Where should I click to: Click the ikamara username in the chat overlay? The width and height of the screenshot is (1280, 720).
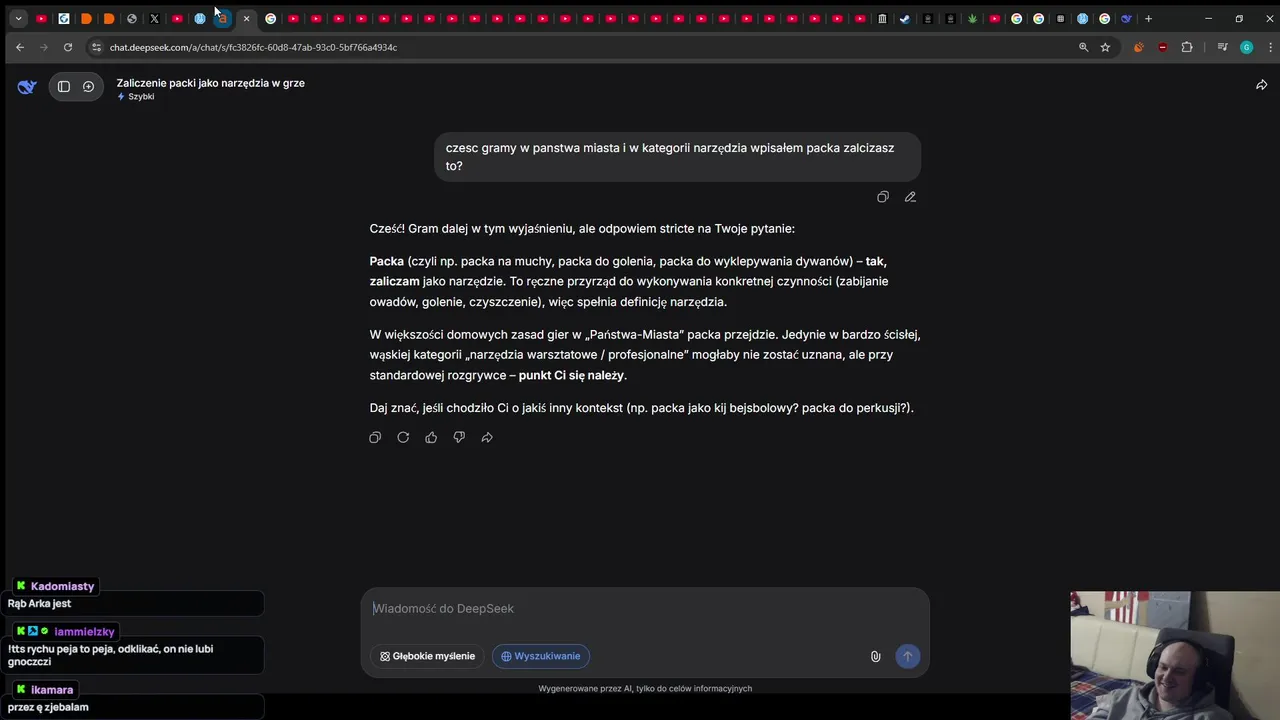(x=51, y=690)
